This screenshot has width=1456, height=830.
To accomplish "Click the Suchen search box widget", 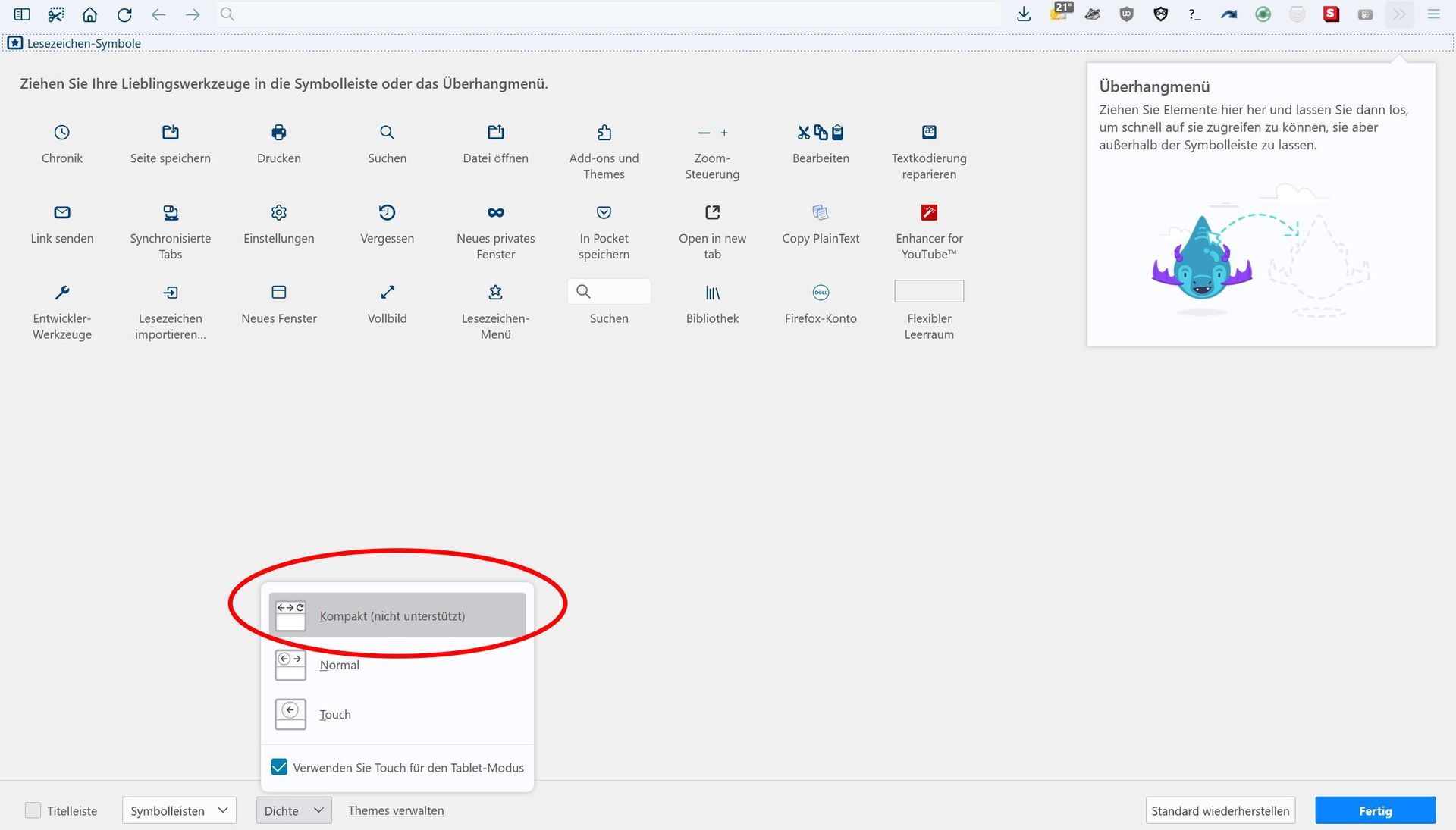I will click(x=608, y=292).
